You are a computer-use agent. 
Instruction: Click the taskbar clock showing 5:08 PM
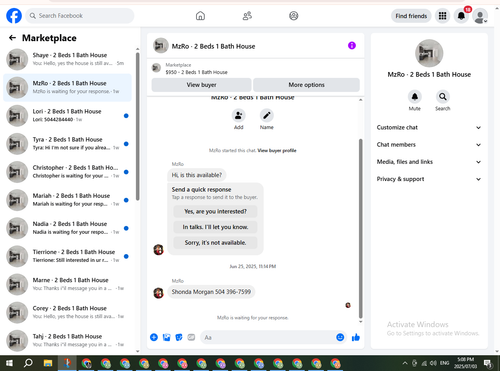tap(465, 363)
